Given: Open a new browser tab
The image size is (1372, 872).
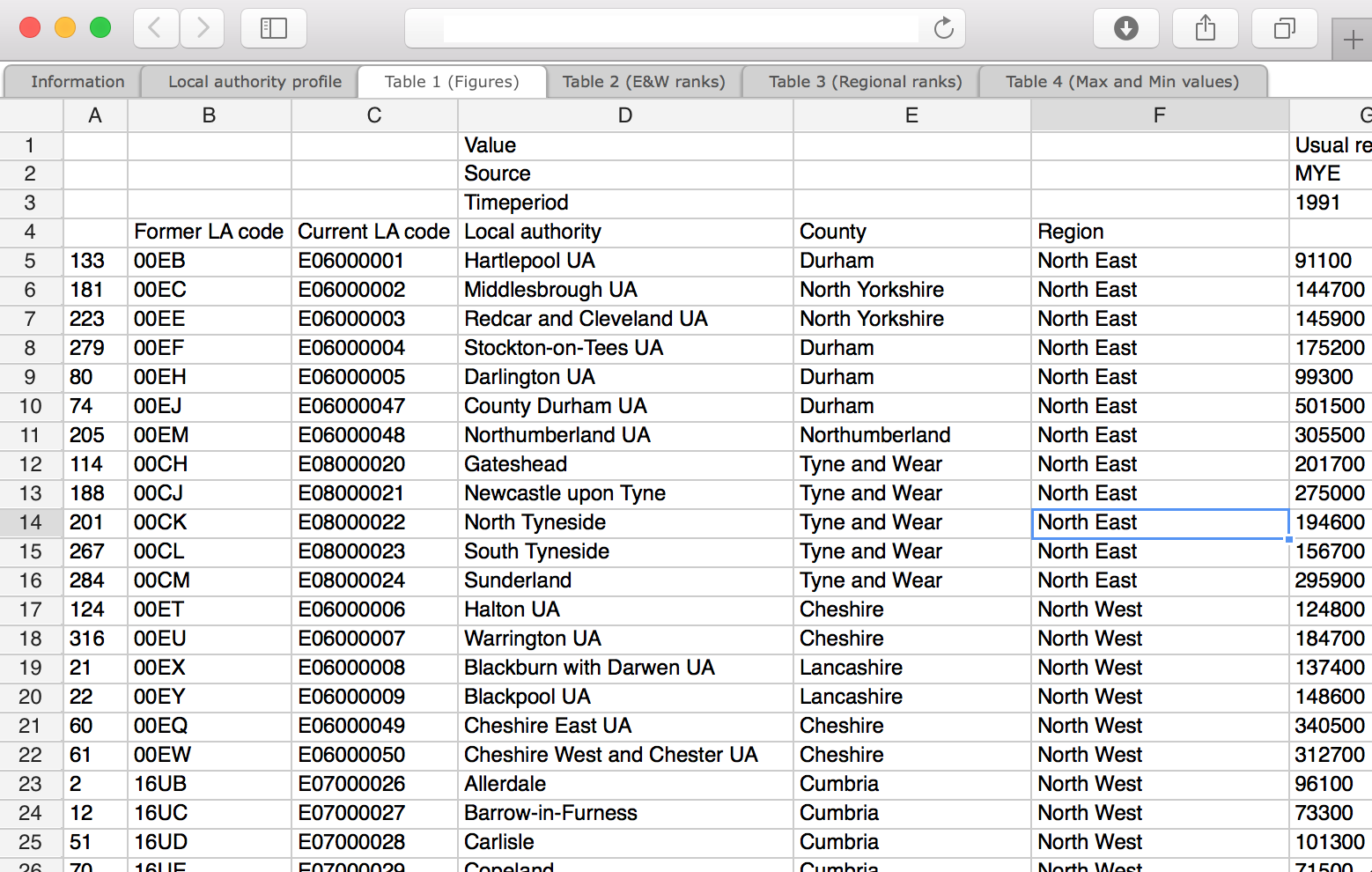Looking at the screenshot, I should (1354, 38).
